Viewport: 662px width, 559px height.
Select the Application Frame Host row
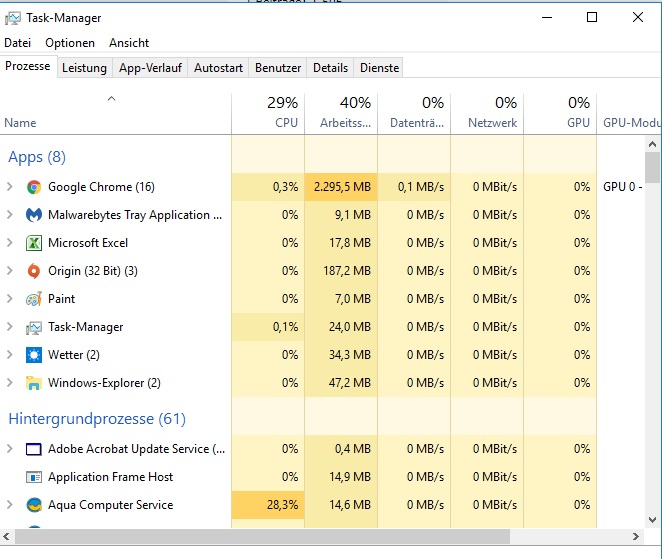click(x=110, y=477)
